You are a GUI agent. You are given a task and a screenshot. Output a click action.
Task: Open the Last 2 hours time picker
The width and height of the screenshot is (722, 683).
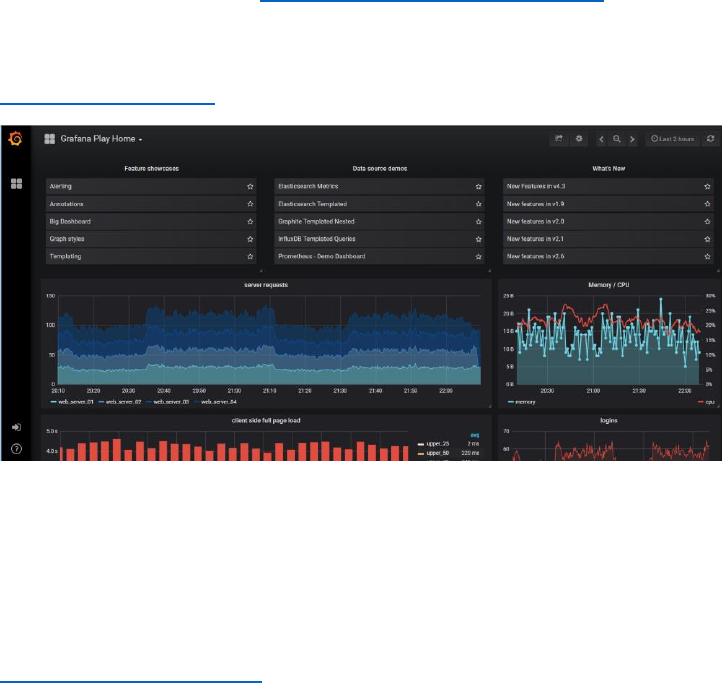point(672,139)
